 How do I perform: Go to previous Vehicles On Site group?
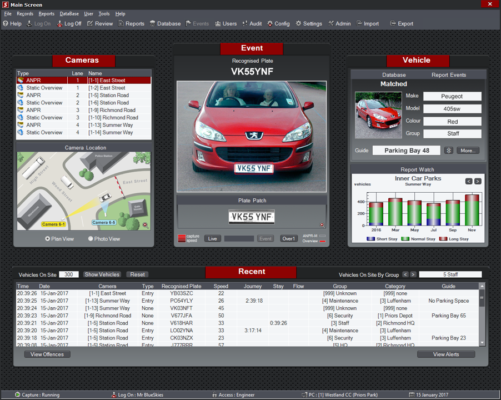[405, 274]
